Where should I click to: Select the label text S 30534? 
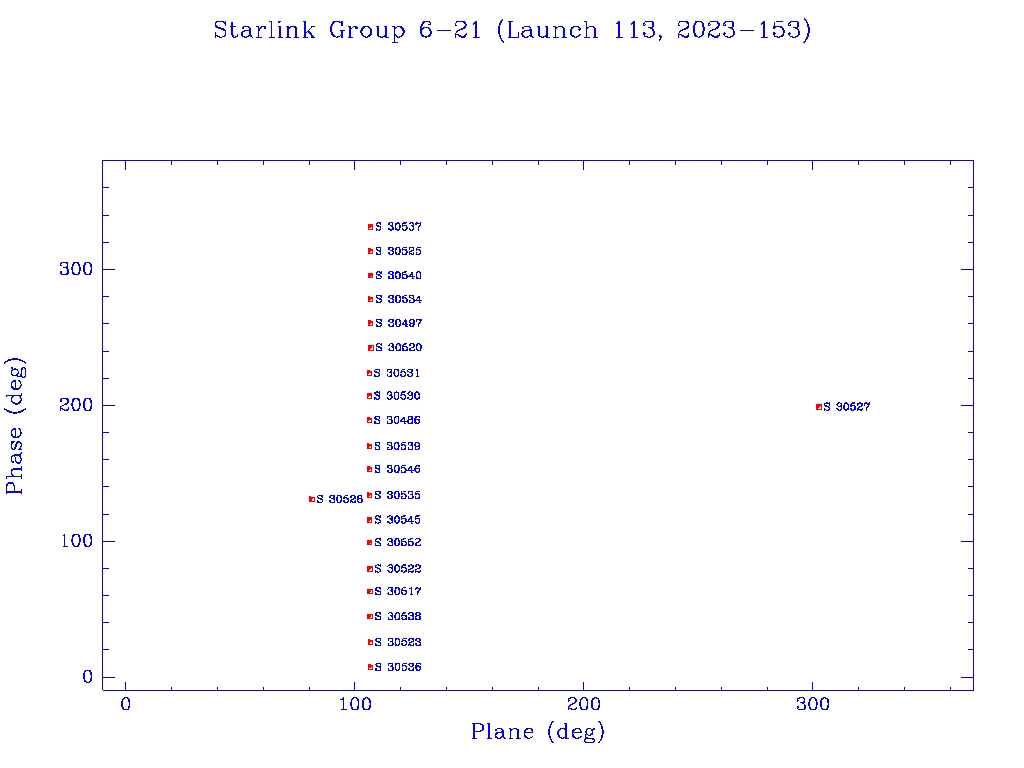[398, 300]
